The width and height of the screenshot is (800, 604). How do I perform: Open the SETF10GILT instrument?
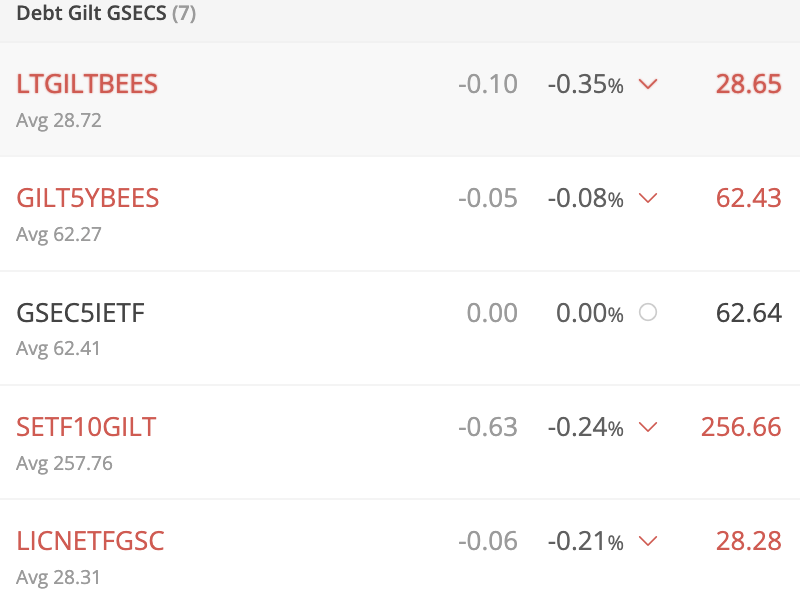[x=86, y=427]
